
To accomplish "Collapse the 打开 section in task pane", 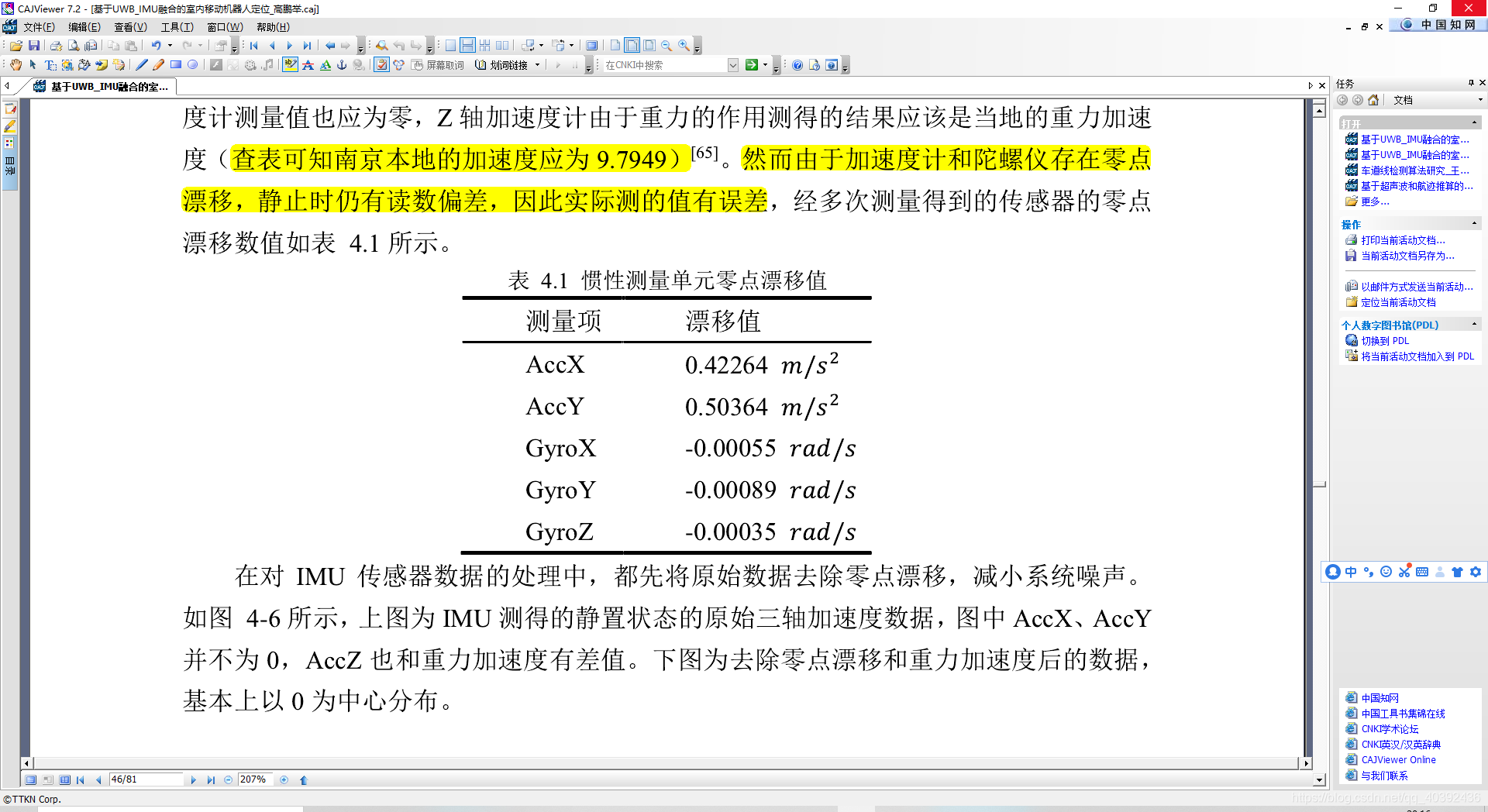I will pos(1474,123).
